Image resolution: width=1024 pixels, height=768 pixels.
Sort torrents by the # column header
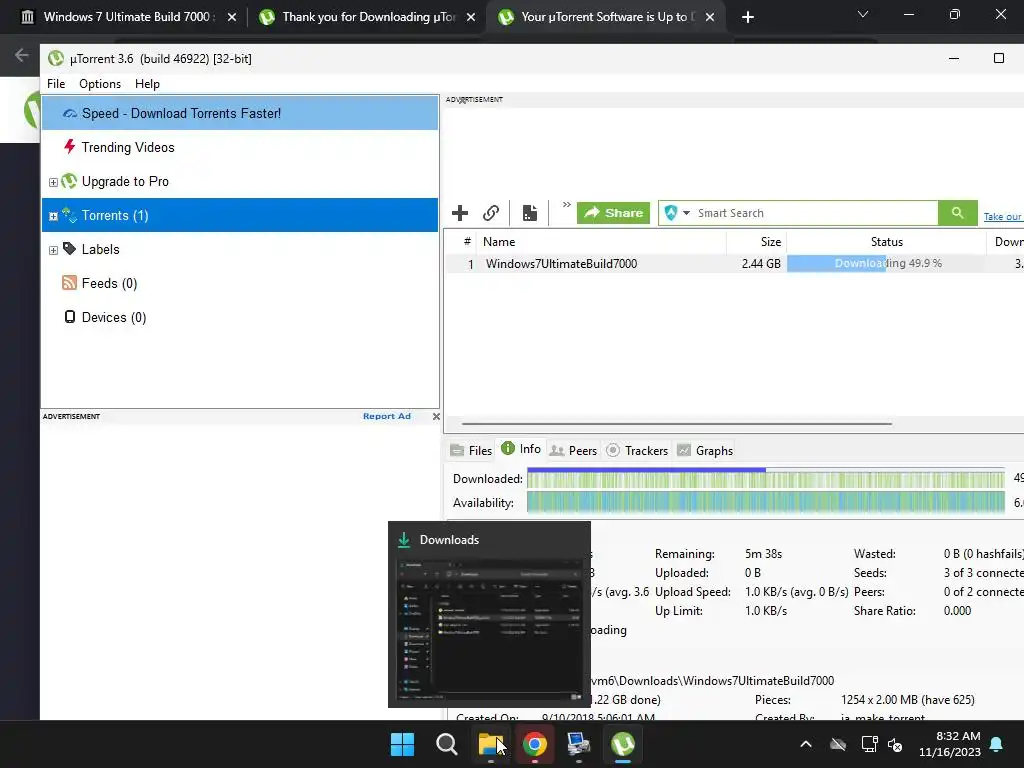point(467,242)
